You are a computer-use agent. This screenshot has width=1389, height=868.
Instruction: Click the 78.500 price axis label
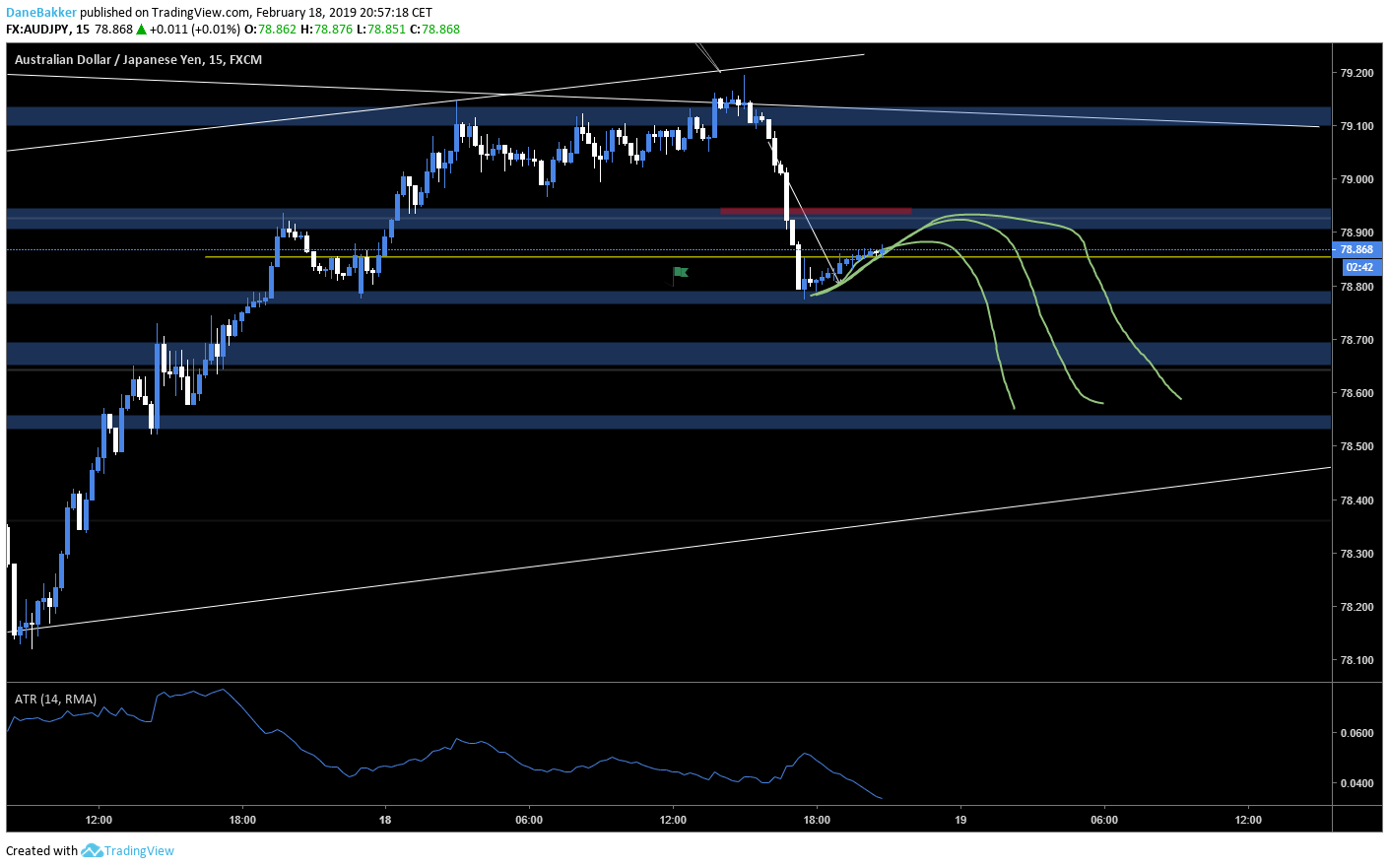(1356, 446)
